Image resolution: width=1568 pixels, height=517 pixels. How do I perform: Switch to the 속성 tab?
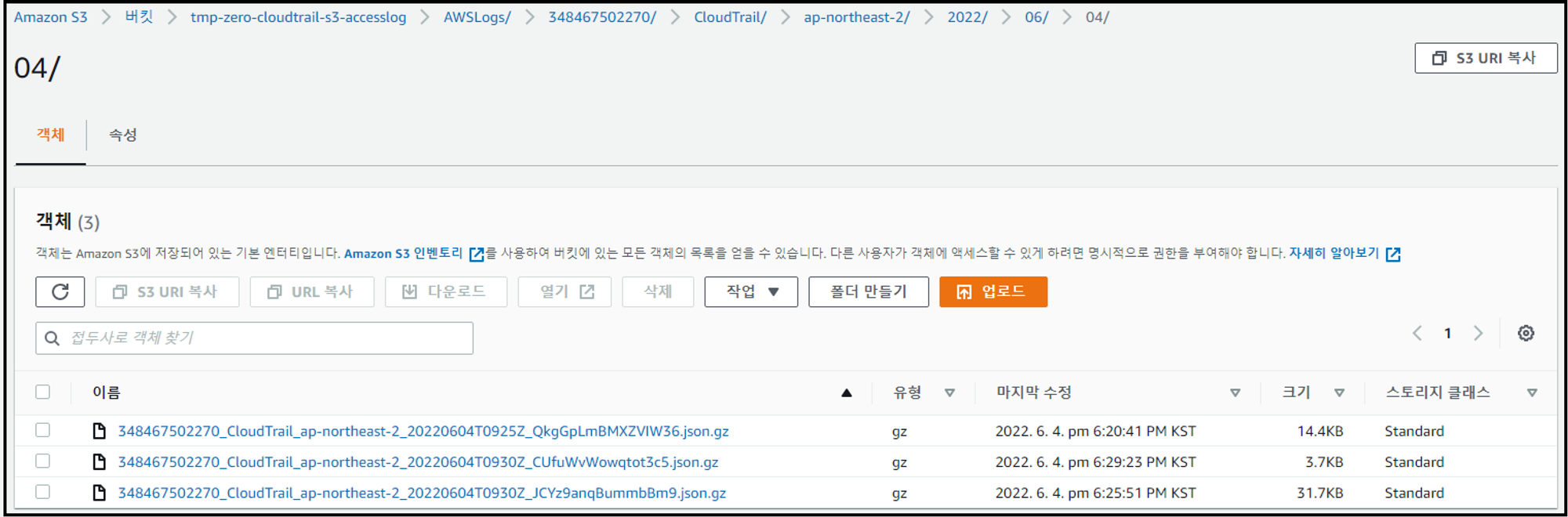(122, 135)
